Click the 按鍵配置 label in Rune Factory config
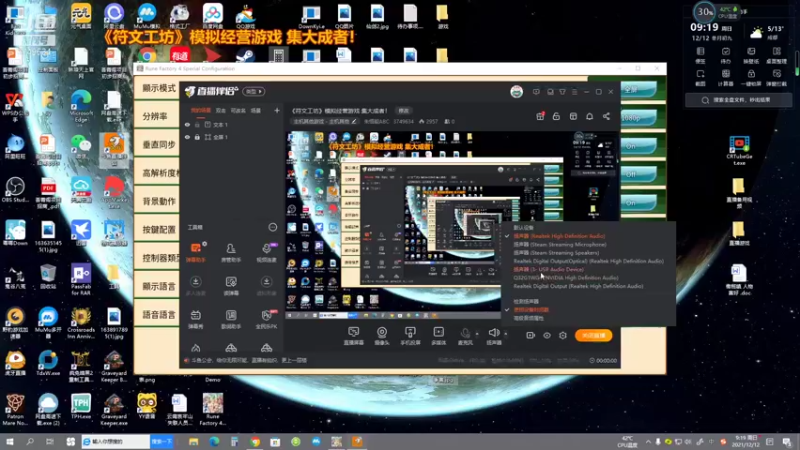Viewport: 800px width, 450px height. coord(159,230)
